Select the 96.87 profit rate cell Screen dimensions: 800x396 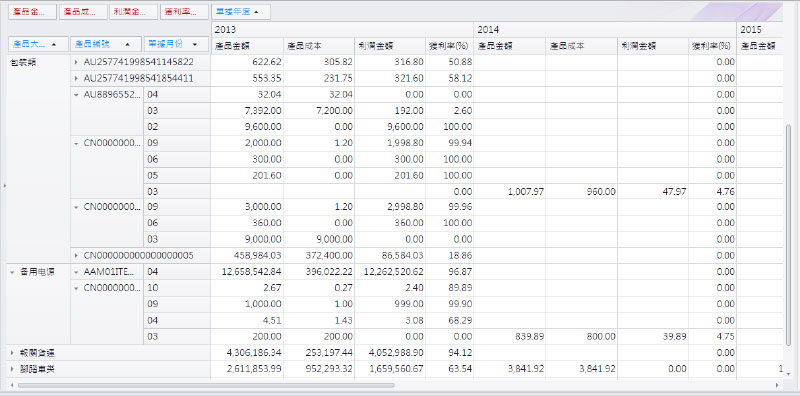(450, 272)
